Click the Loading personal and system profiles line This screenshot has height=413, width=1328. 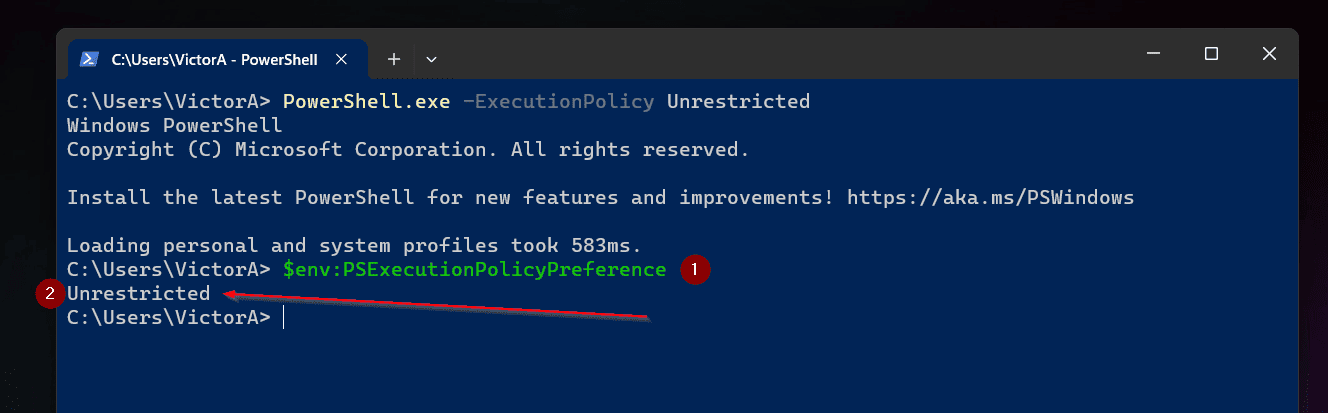354,245
